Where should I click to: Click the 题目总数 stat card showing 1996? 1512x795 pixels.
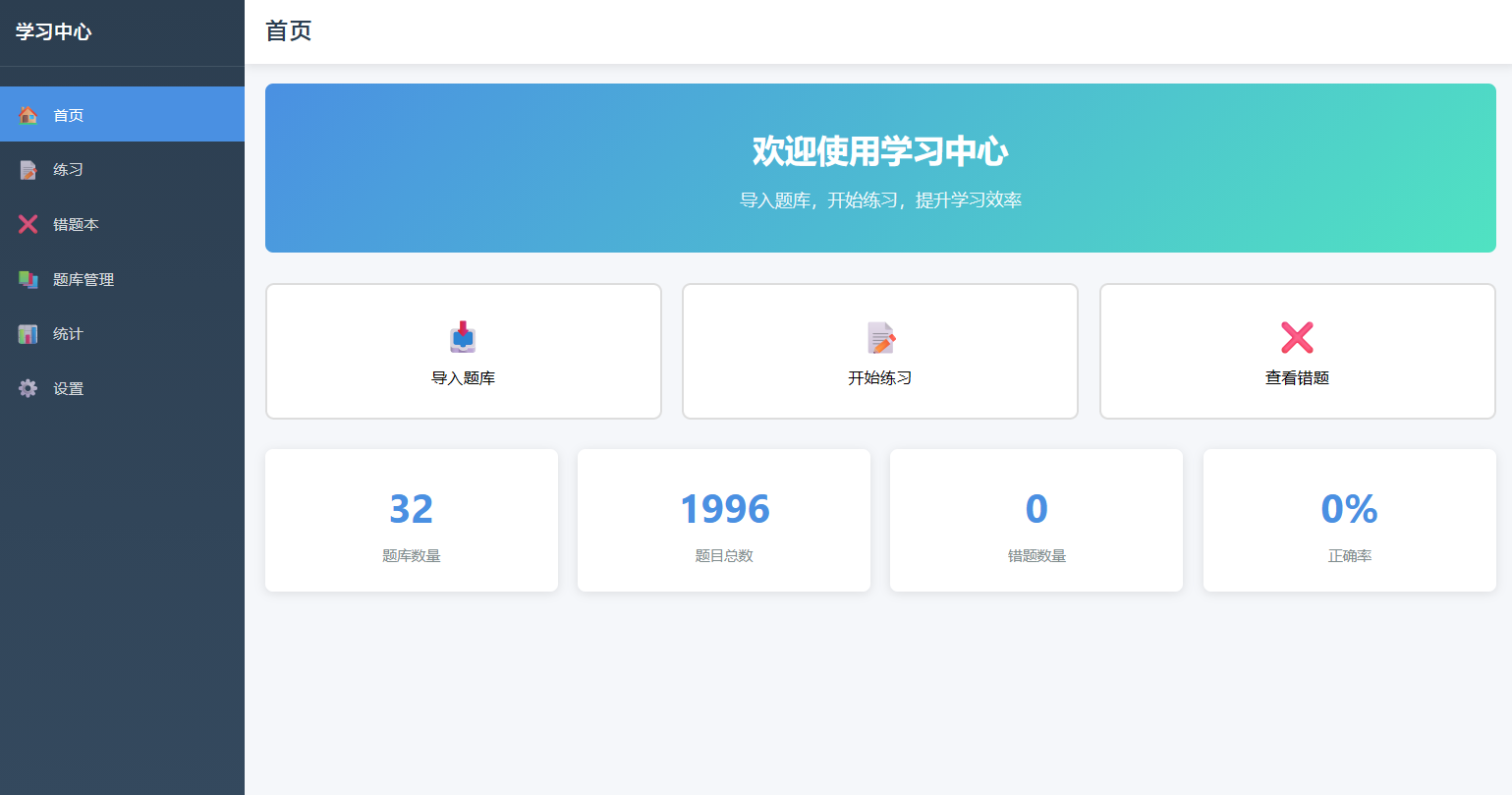pyautogui.click(x=724, y=521)
